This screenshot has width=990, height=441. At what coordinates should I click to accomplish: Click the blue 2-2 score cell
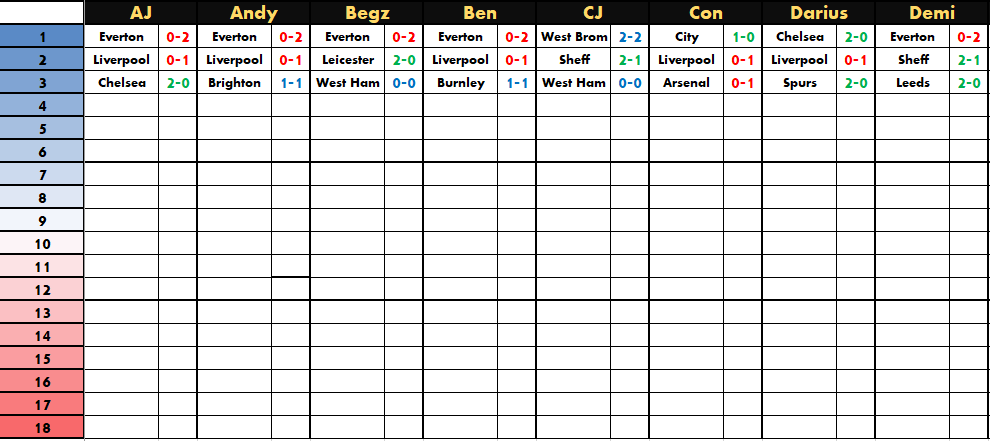tap(630, 37)
